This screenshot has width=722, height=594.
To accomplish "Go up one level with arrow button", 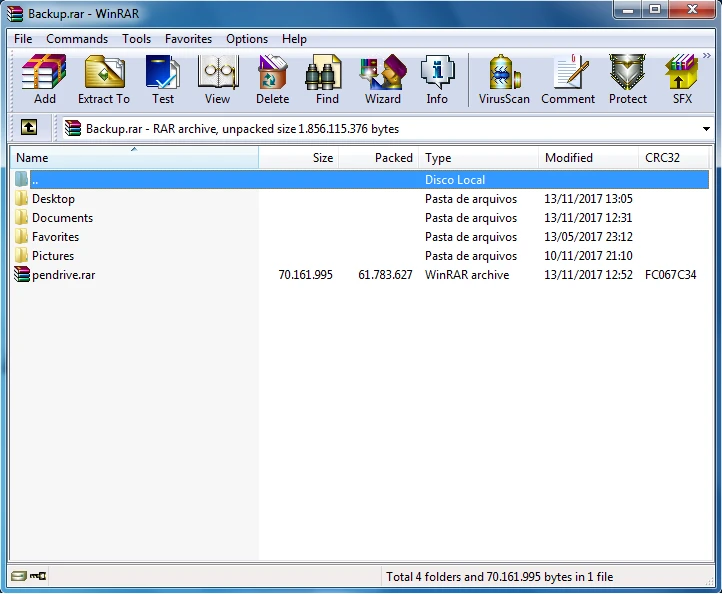I will [x=29, y=127].
